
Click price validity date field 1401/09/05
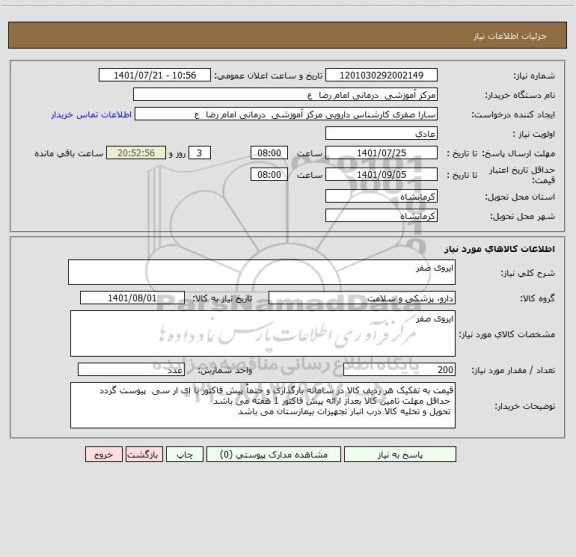point(381,175)
